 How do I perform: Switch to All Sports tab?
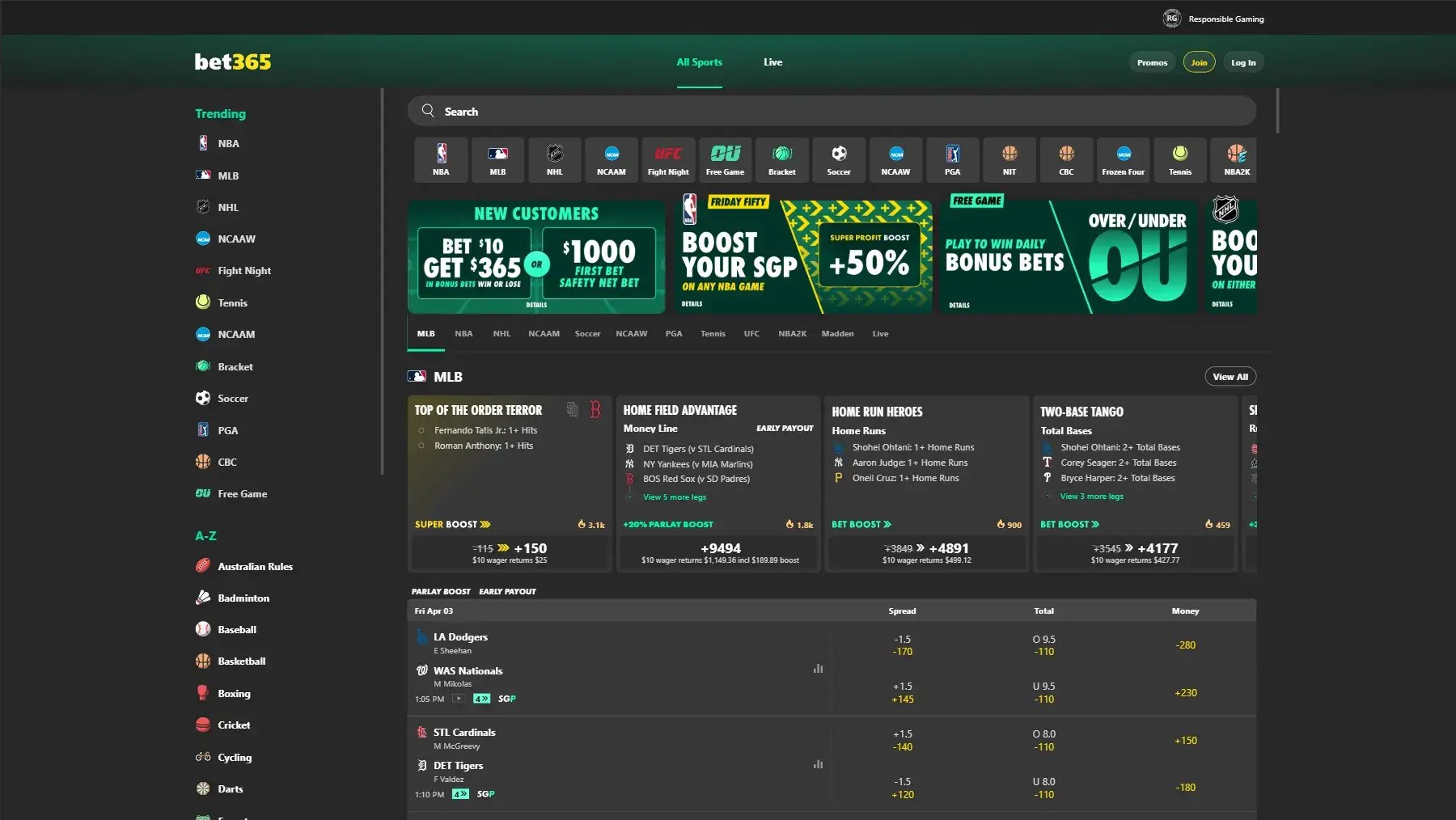coord(700,62)
